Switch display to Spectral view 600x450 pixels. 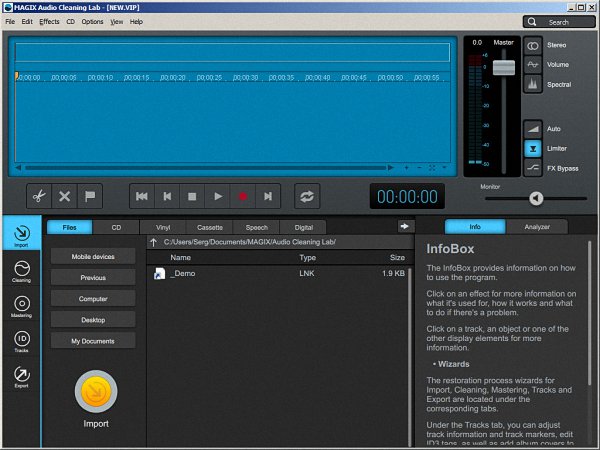coord(534,85)
